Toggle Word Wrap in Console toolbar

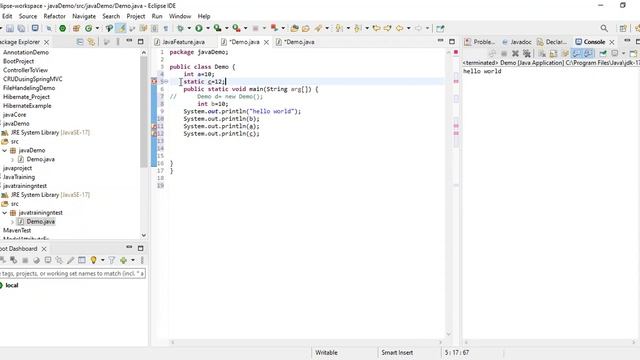click(564, 53)
